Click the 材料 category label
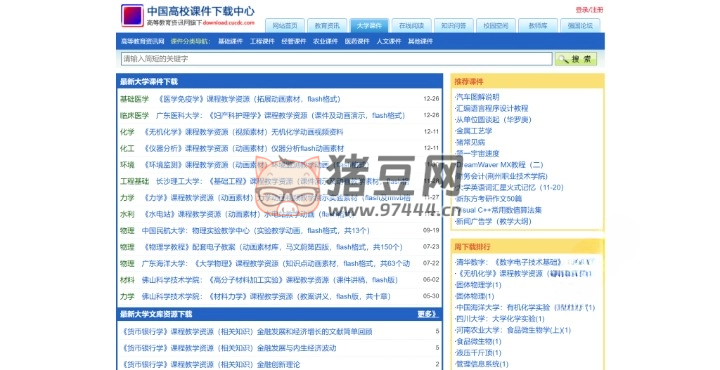This screenshot has width=720, height=370. point(127,280)
